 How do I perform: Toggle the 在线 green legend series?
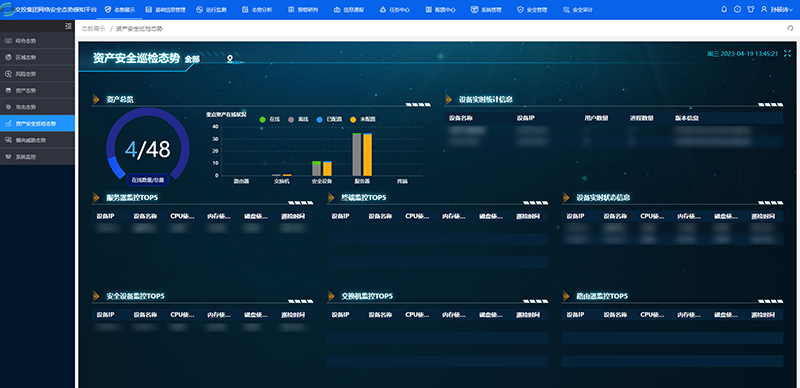point(270,119)
